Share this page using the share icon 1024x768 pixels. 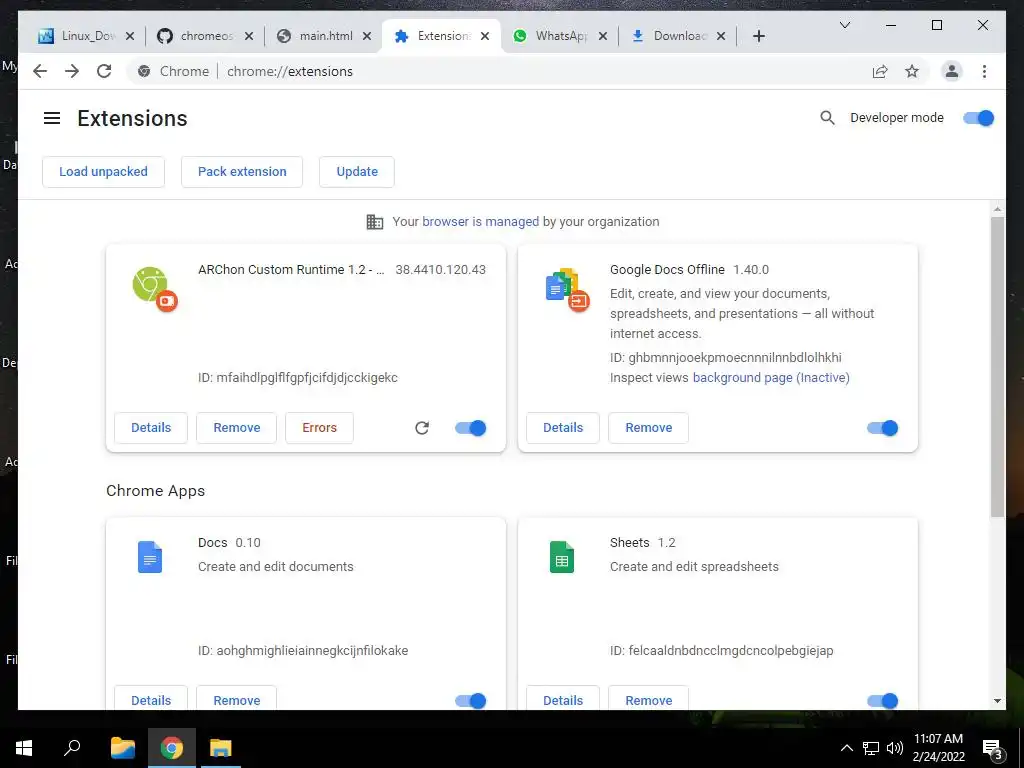click(x=880, y=71)
